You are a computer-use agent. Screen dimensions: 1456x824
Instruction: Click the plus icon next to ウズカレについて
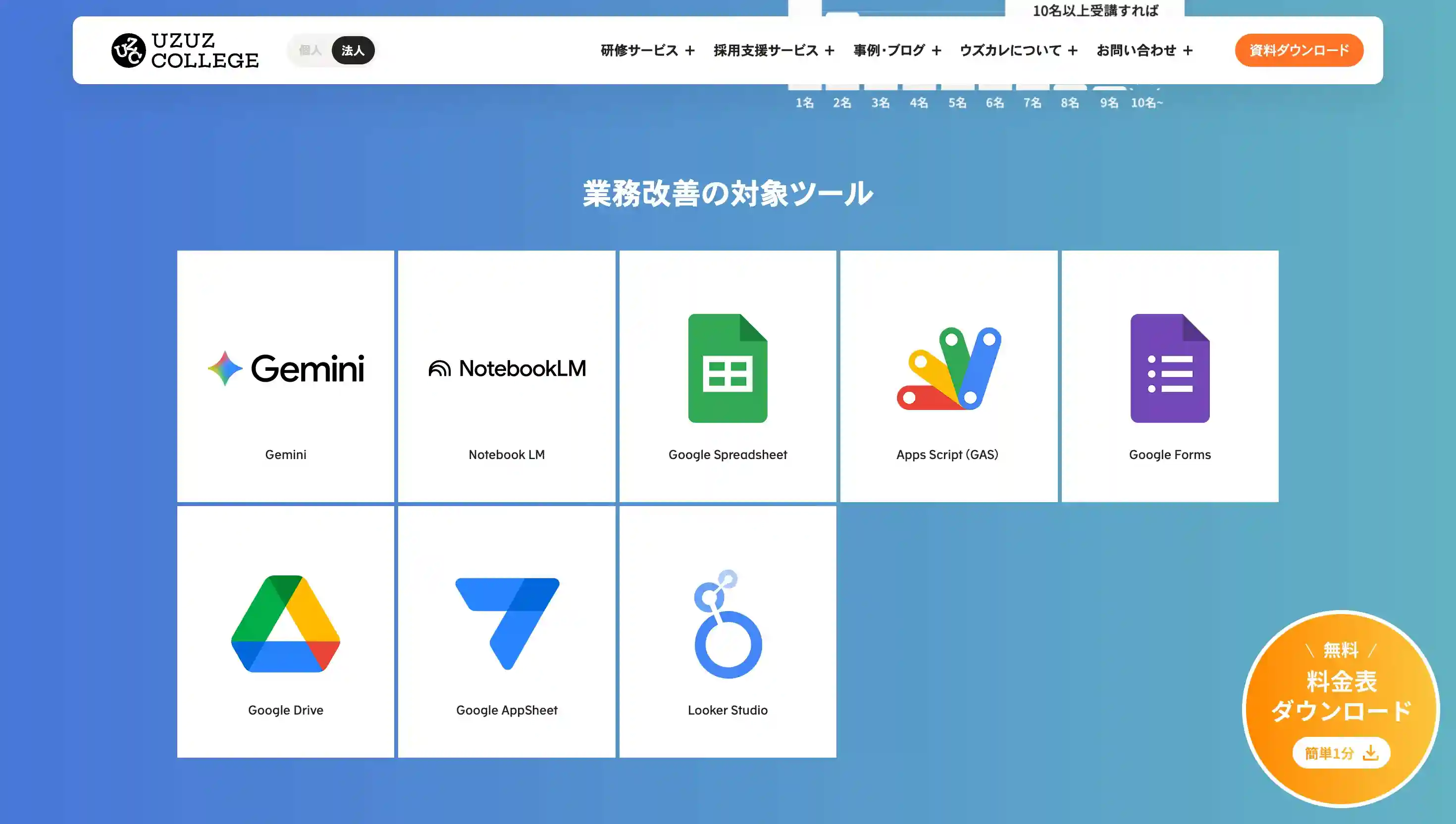pos(1072,51)
